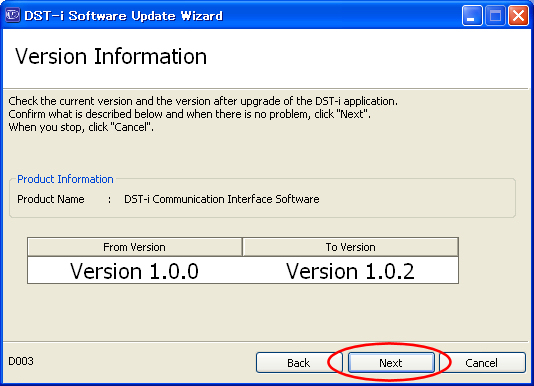Click the Product Name label

(51, 199)
